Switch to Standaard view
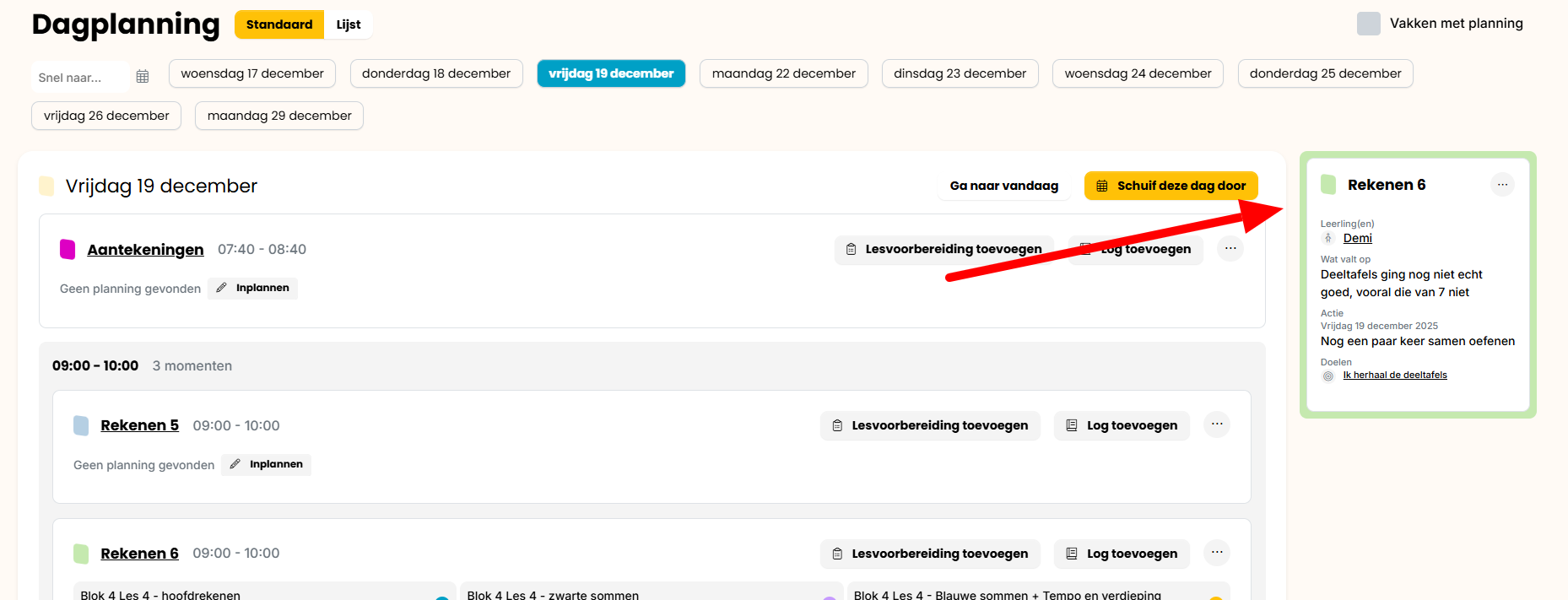This screenshot has height=600, width=1568. tap(279, 24)
